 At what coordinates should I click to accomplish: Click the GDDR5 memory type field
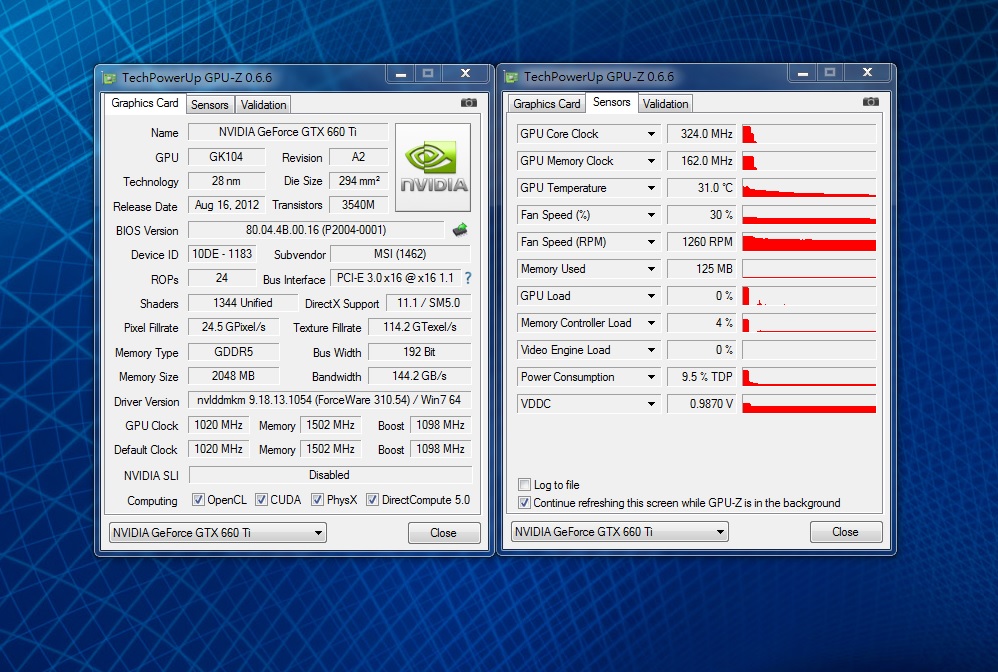234,351
